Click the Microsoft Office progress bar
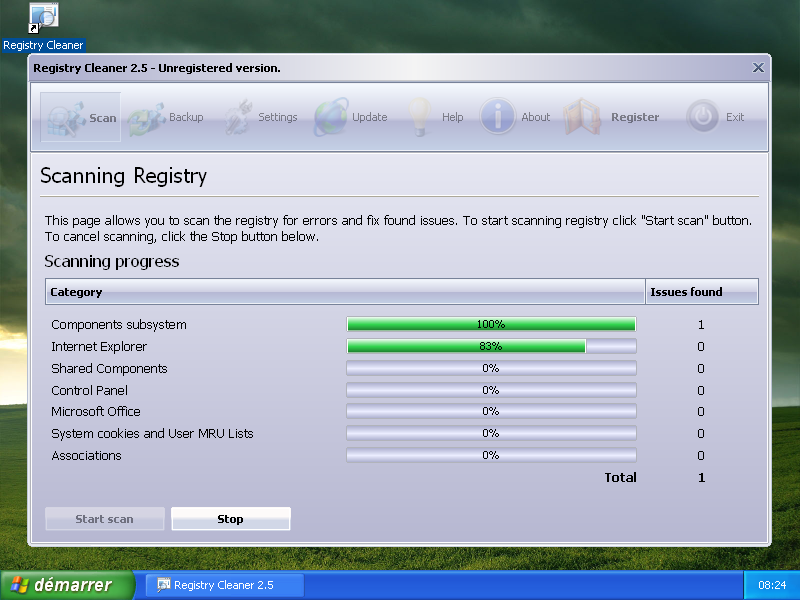Image resolution: width=800 pixels, height=600 pixels. [491, 411]
